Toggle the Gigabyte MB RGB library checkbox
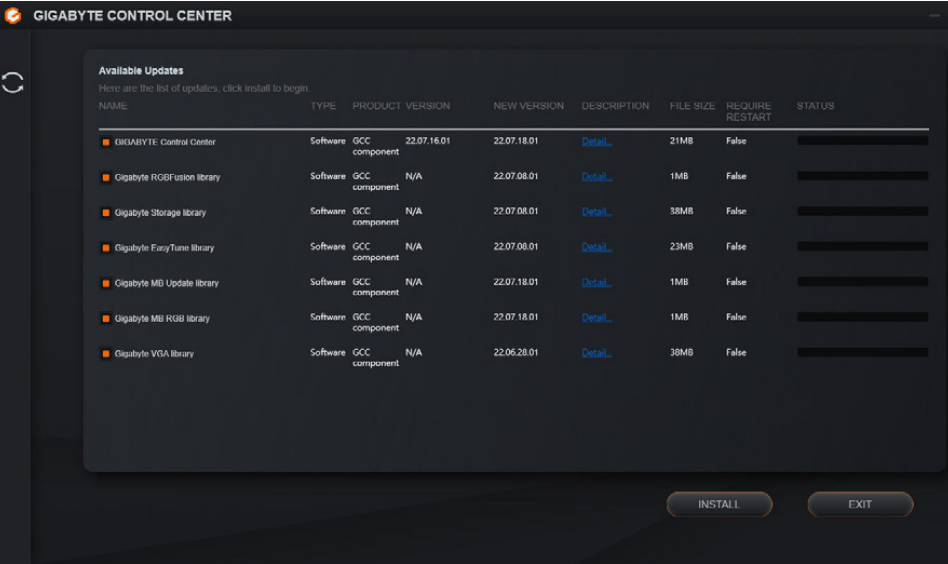This screenshot has width=948, height=564. tap(105, 319)
